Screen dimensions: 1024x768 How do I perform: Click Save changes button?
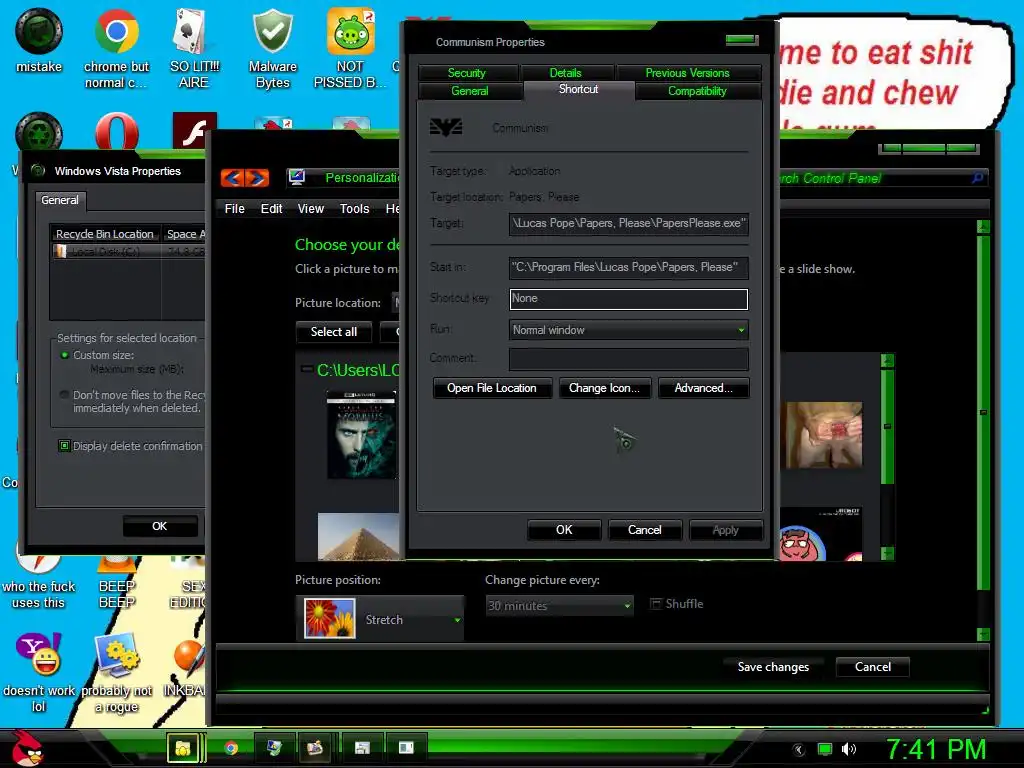click(773, 667)
